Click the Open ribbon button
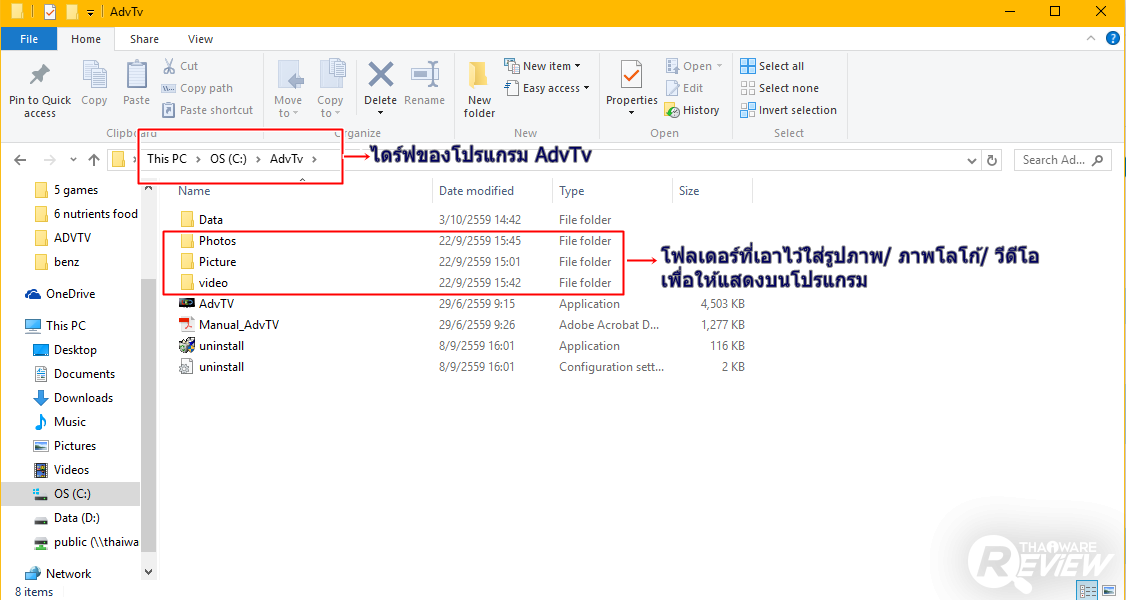 [x=694, y=66]
